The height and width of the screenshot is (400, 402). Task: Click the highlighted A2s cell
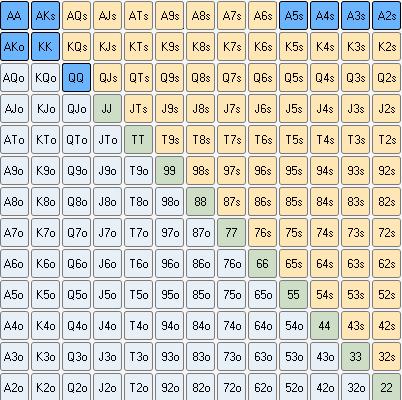click(386, 15)
